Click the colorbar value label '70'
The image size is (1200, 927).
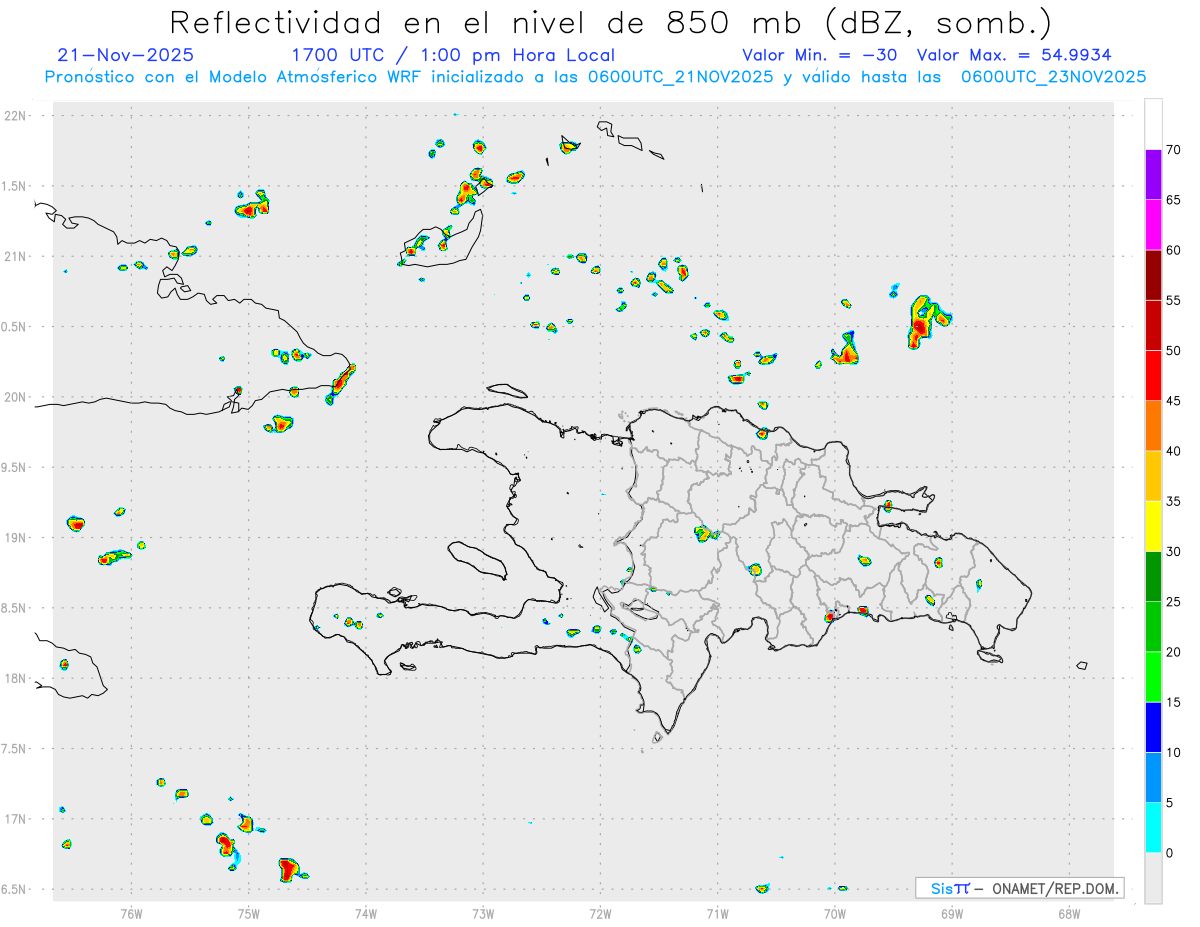click(x=1175, y=150)
